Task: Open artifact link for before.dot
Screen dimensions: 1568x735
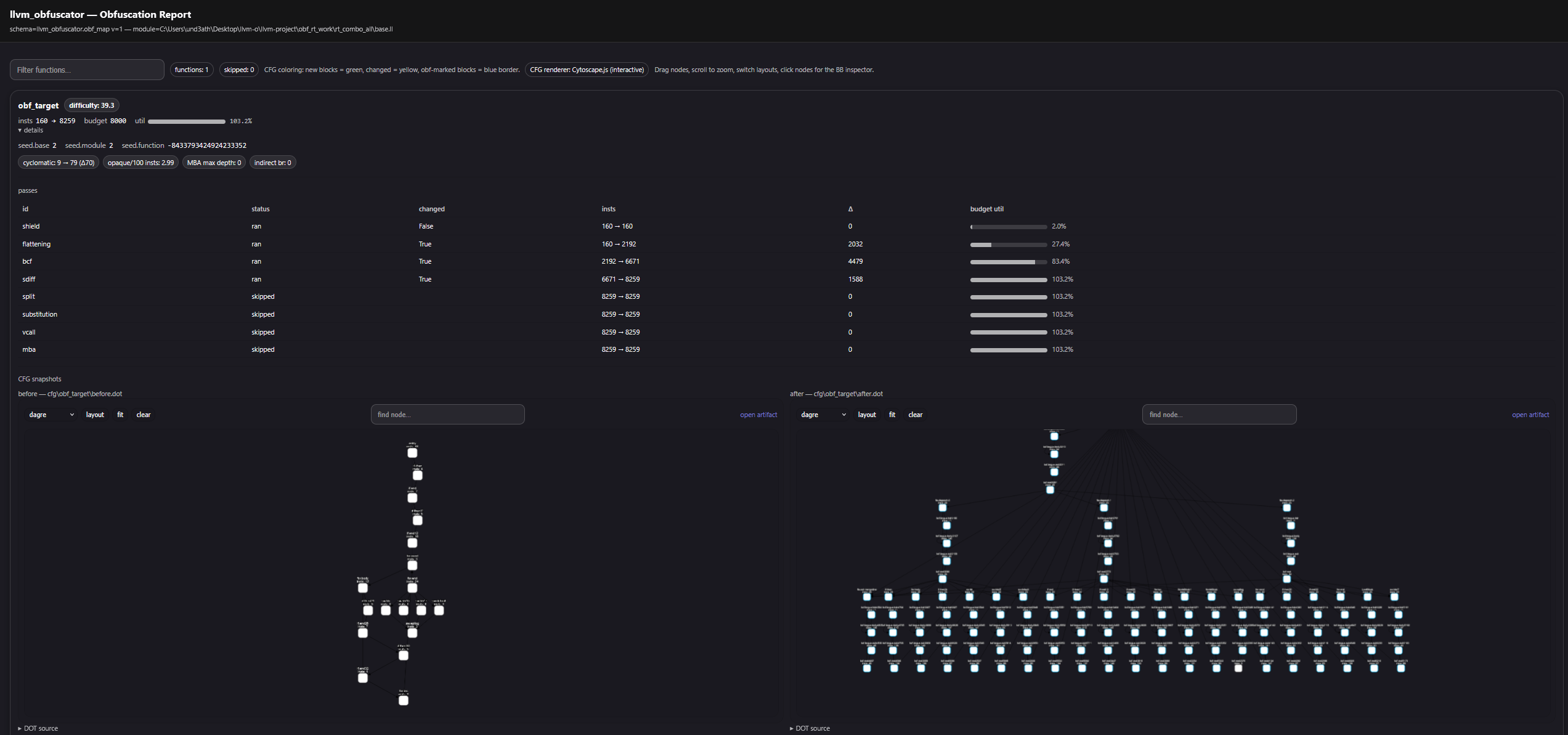Action: point(758,415)
